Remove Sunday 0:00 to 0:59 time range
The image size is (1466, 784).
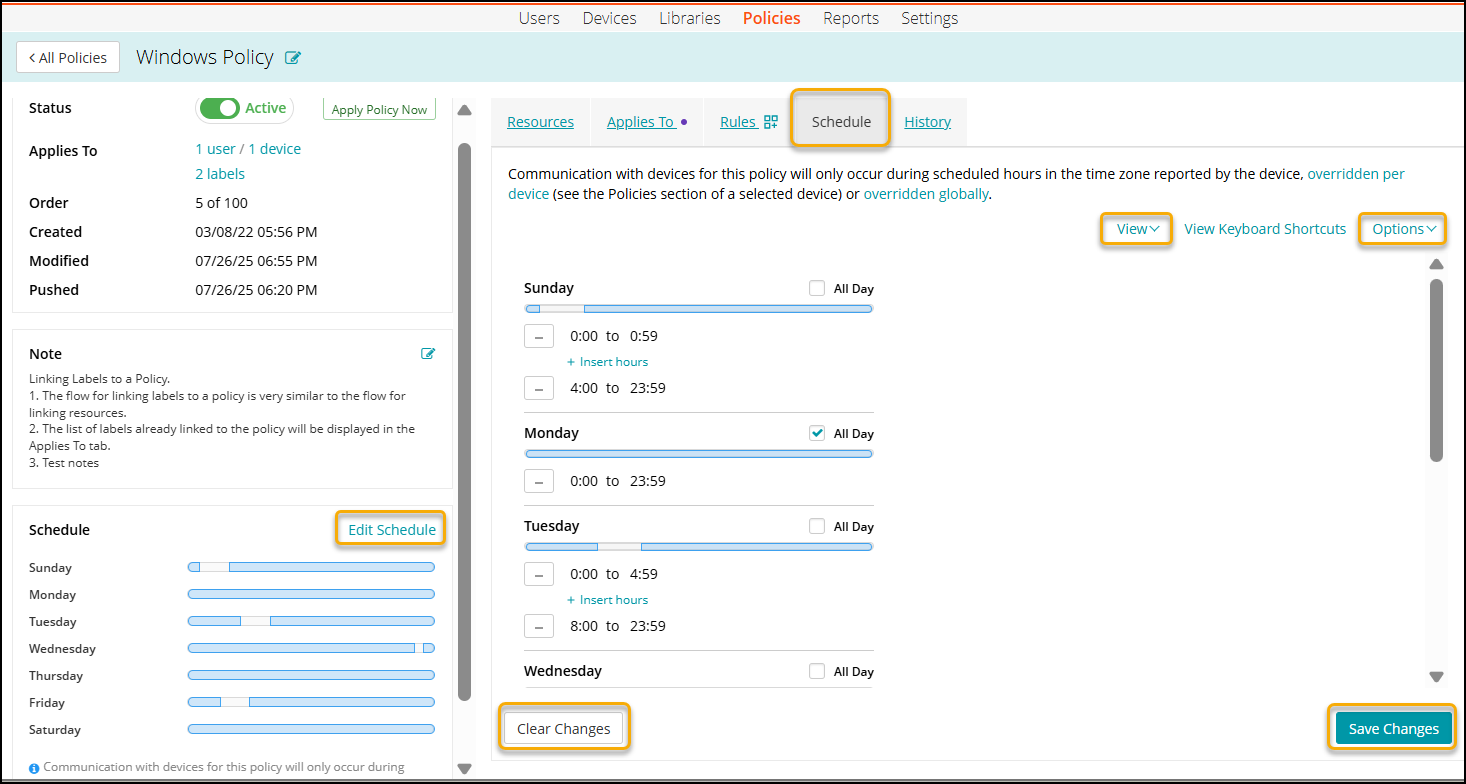pyautogui.click(x=539, y=337)
